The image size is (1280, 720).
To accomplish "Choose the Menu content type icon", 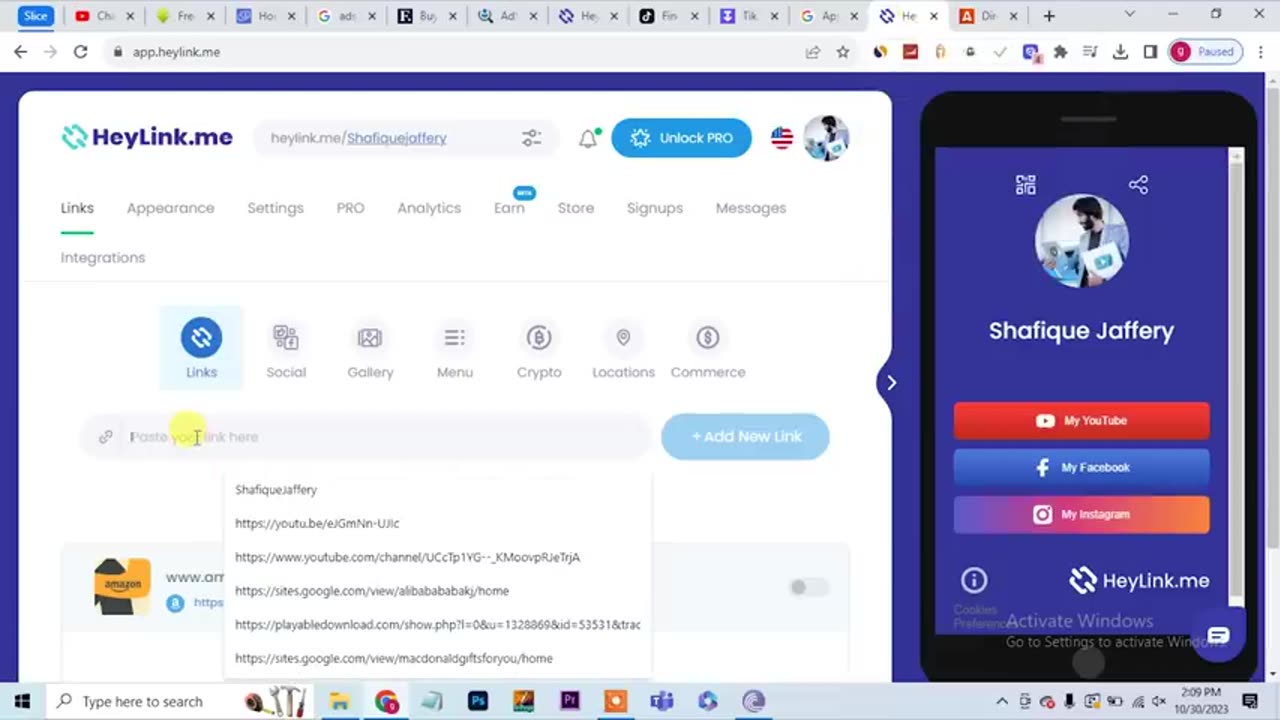I will (455, 338).
